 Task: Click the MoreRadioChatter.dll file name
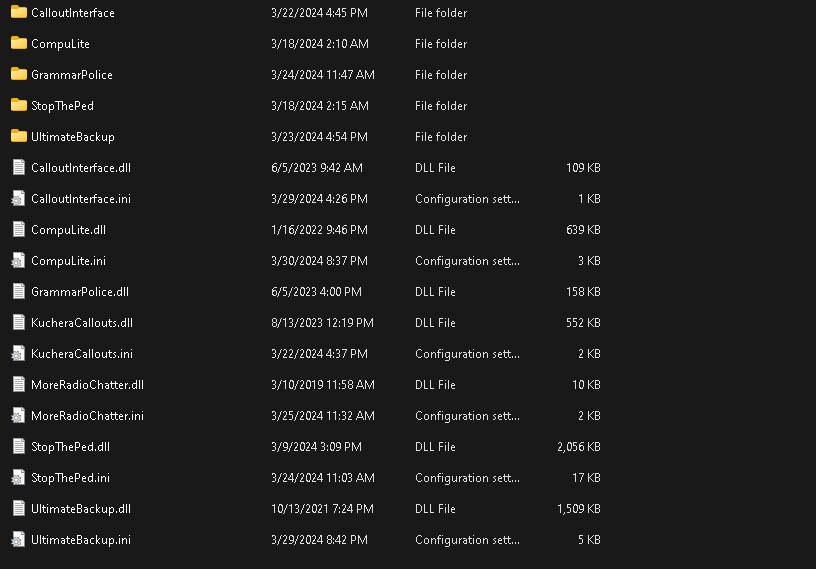click(87, 385)
